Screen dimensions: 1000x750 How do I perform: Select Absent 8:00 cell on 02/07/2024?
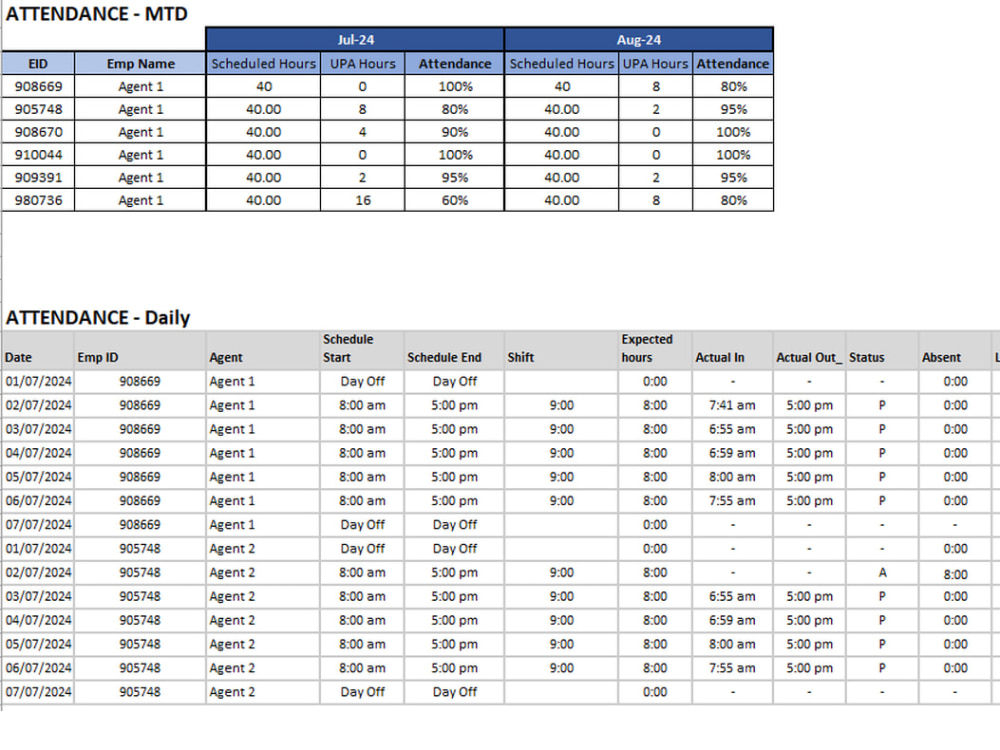[955, 573]
